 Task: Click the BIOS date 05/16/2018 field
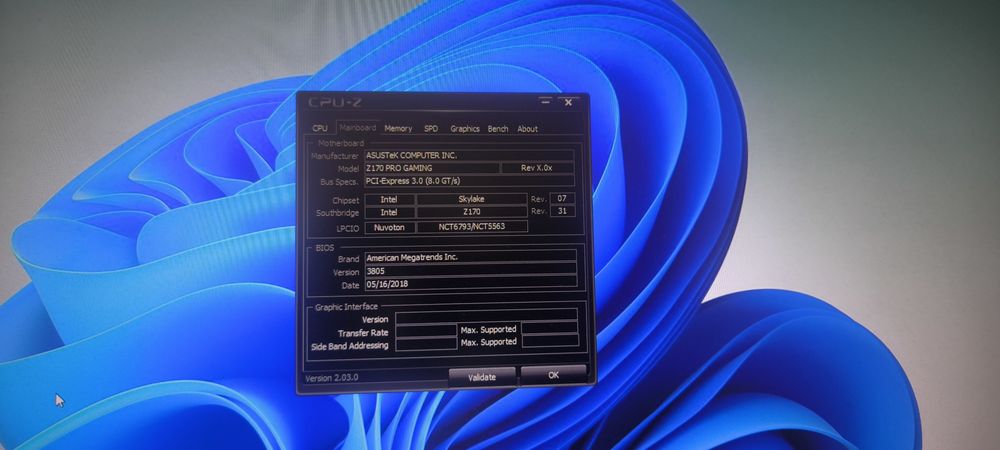pos(471,283)
